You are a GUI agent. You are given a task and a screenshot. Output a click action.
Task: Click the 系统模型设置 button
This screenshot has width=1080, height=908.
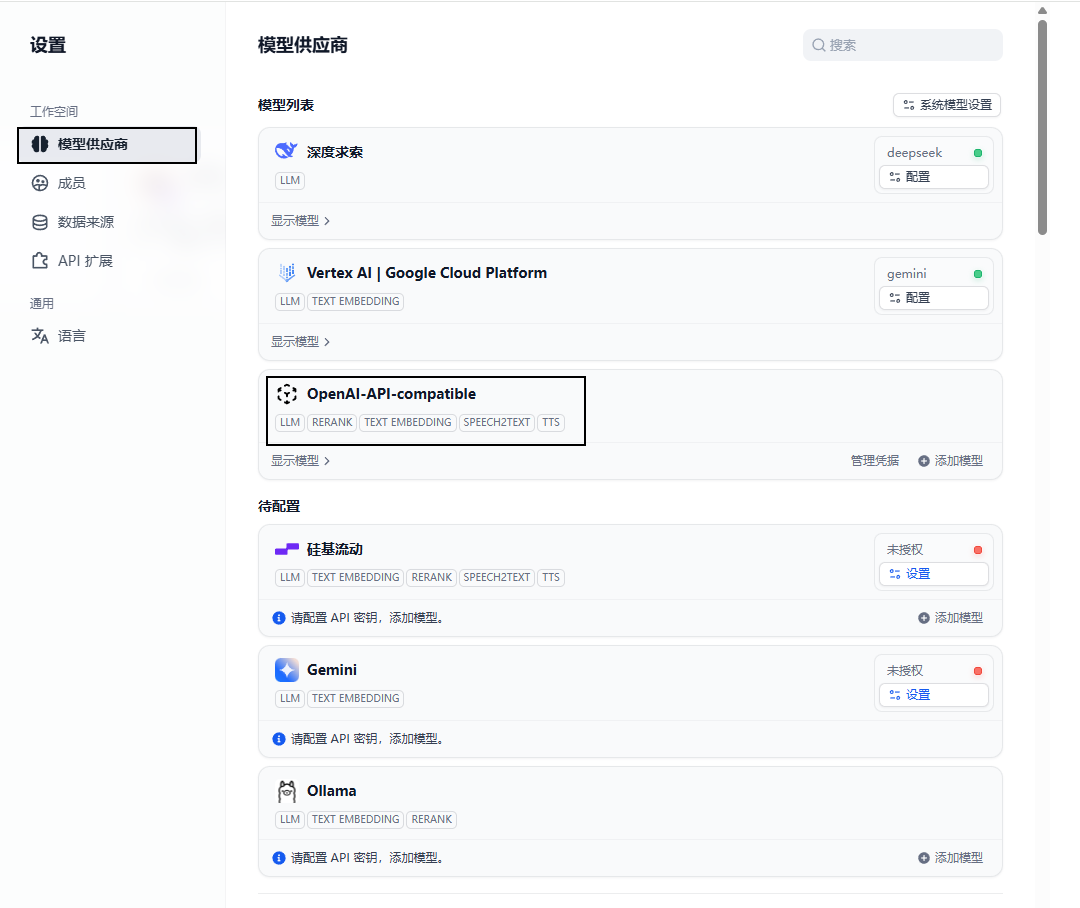(946, 105)
